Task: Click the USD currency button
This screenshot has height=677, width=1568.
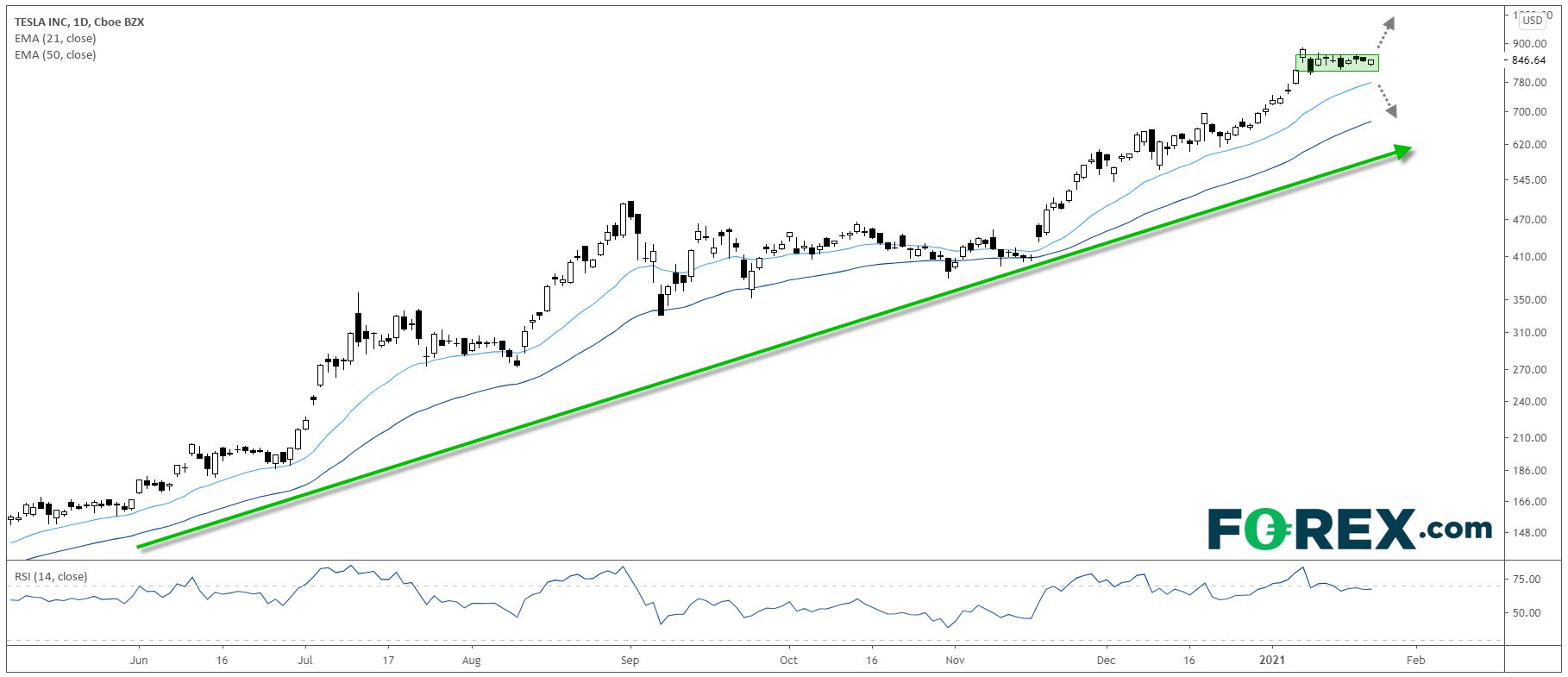Action: 1533,20
